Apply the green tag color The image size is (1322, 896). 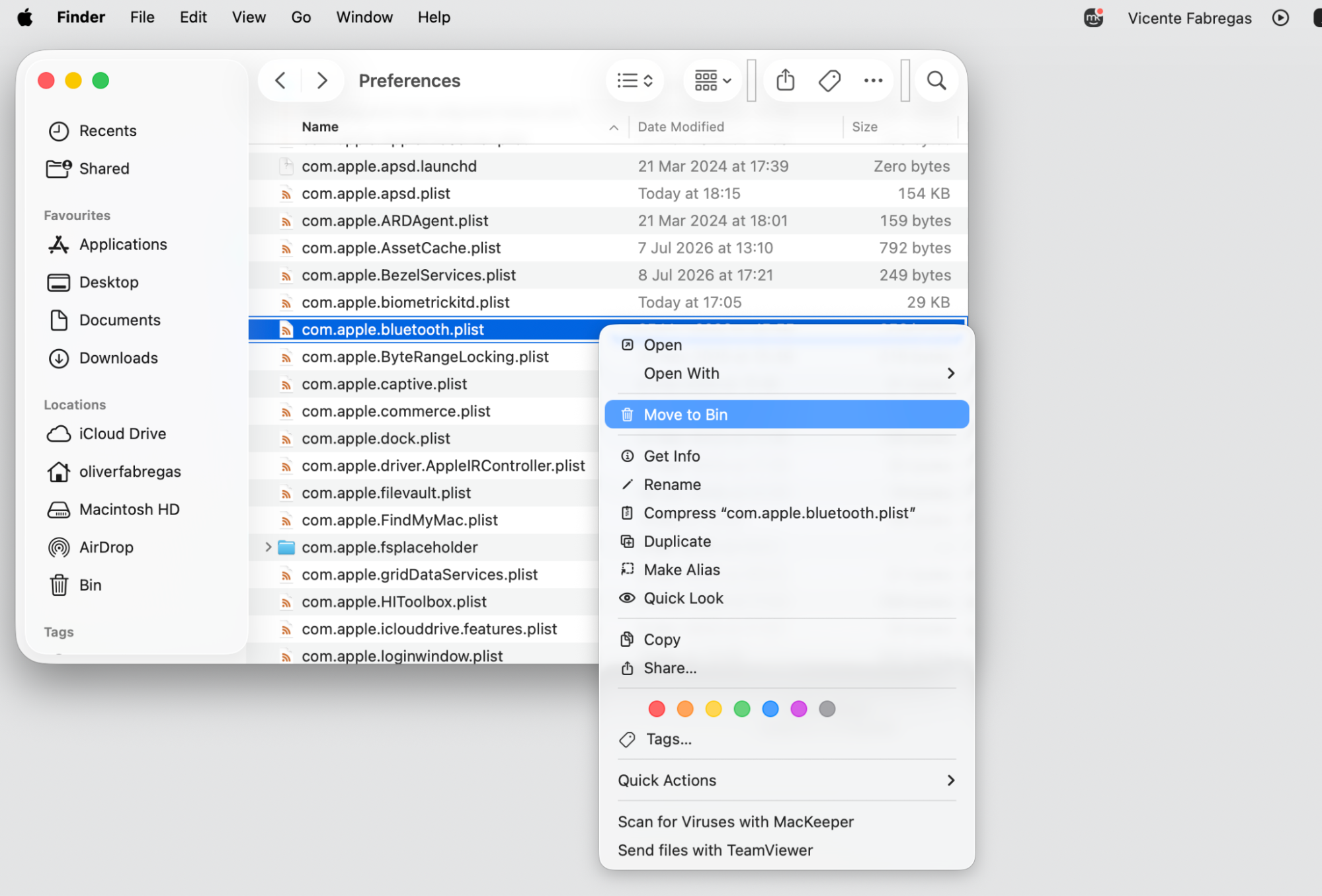point(742,709)
